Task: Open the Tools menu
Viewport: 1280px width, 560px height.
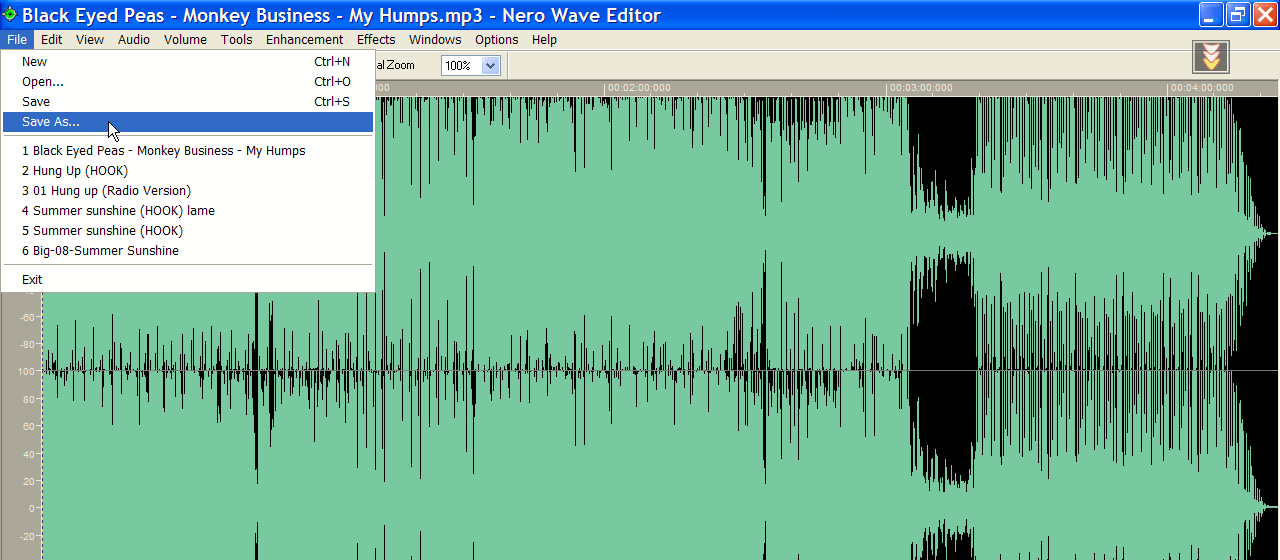Action: 237,40
